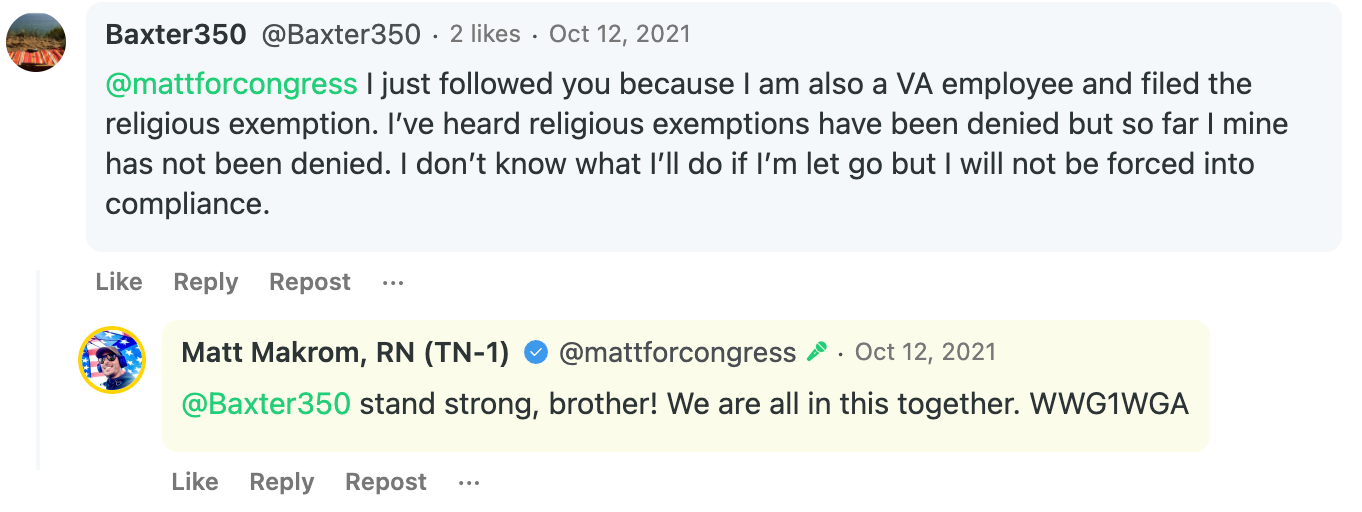View the 2 likes on Baxter350's post

click(485, 34)
